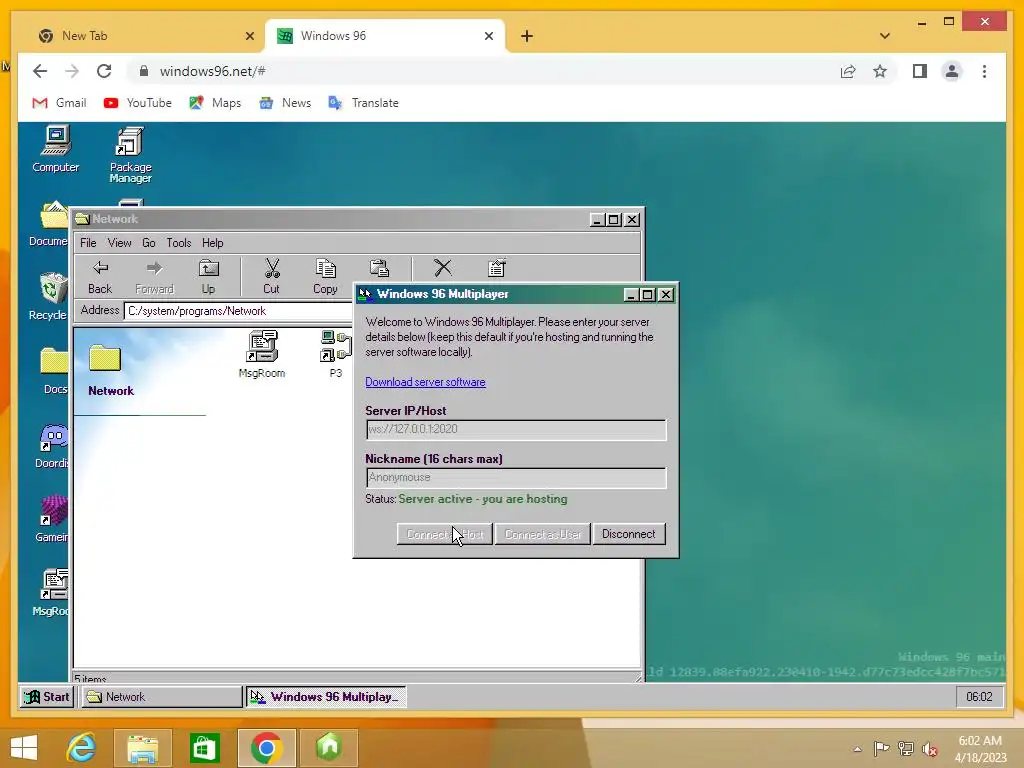
Task: Go back in Chrome
Action: (40, 71)
